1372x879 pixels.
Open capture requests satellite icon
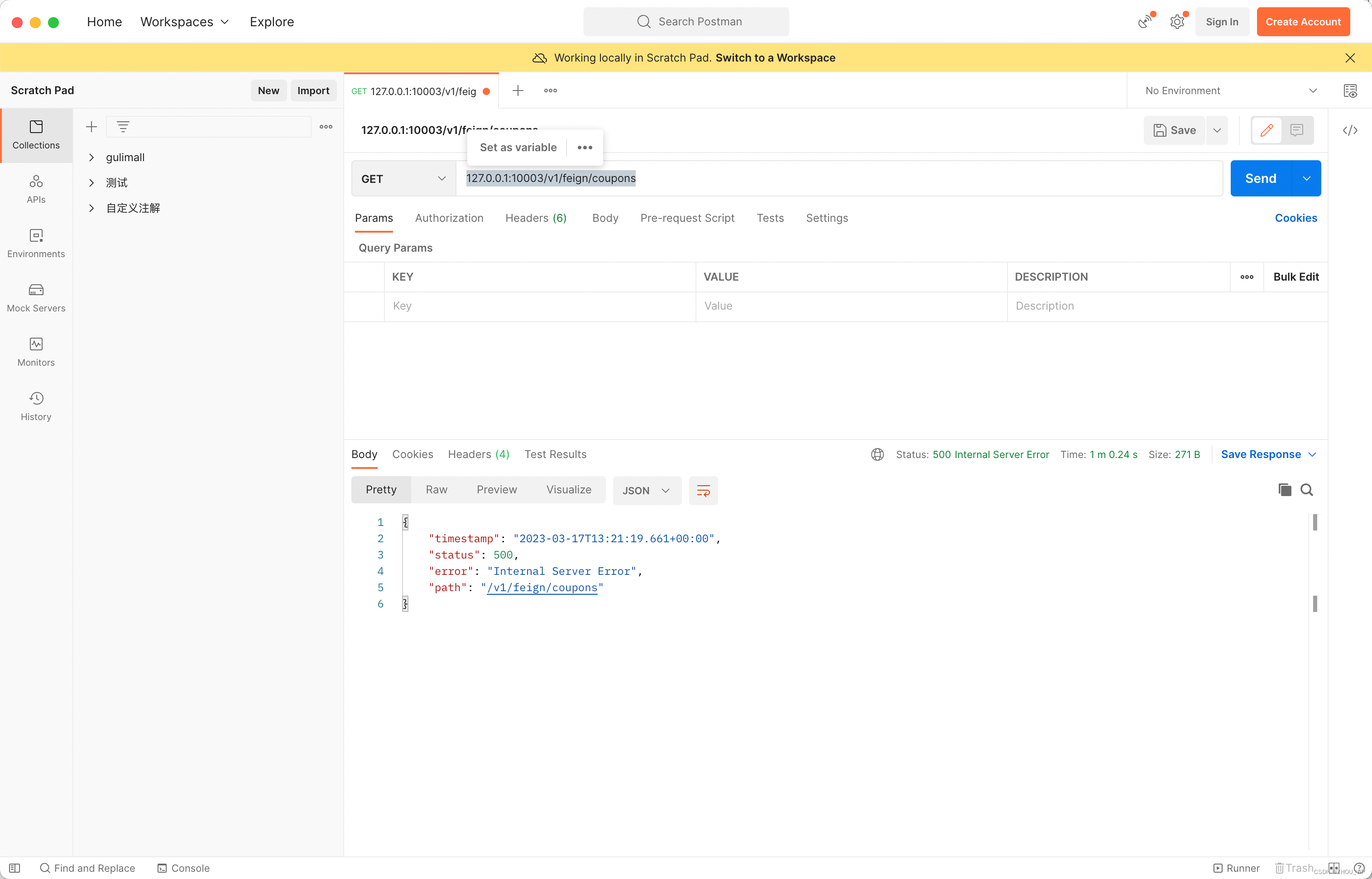click(x=1145, y=22)
